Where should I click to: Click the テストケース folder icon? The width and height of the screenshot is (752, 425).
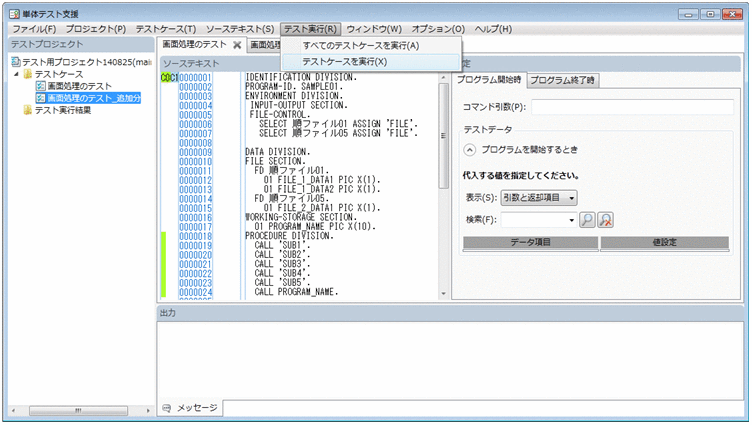point(28,74)
